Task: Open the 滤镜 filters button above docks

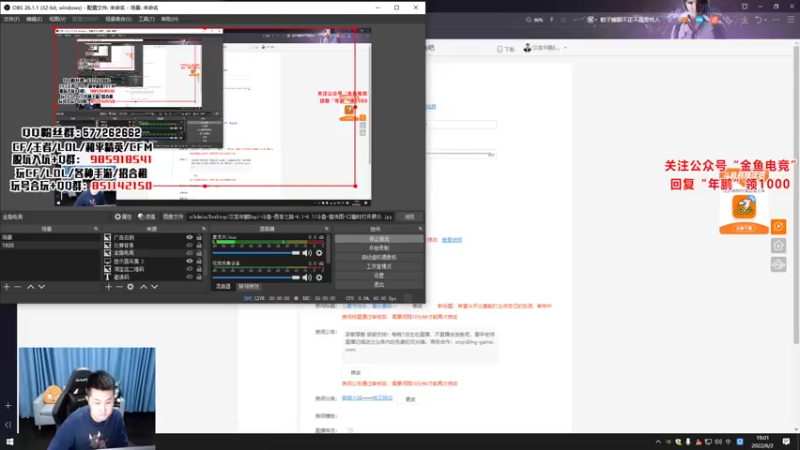Action: [146, 217]
